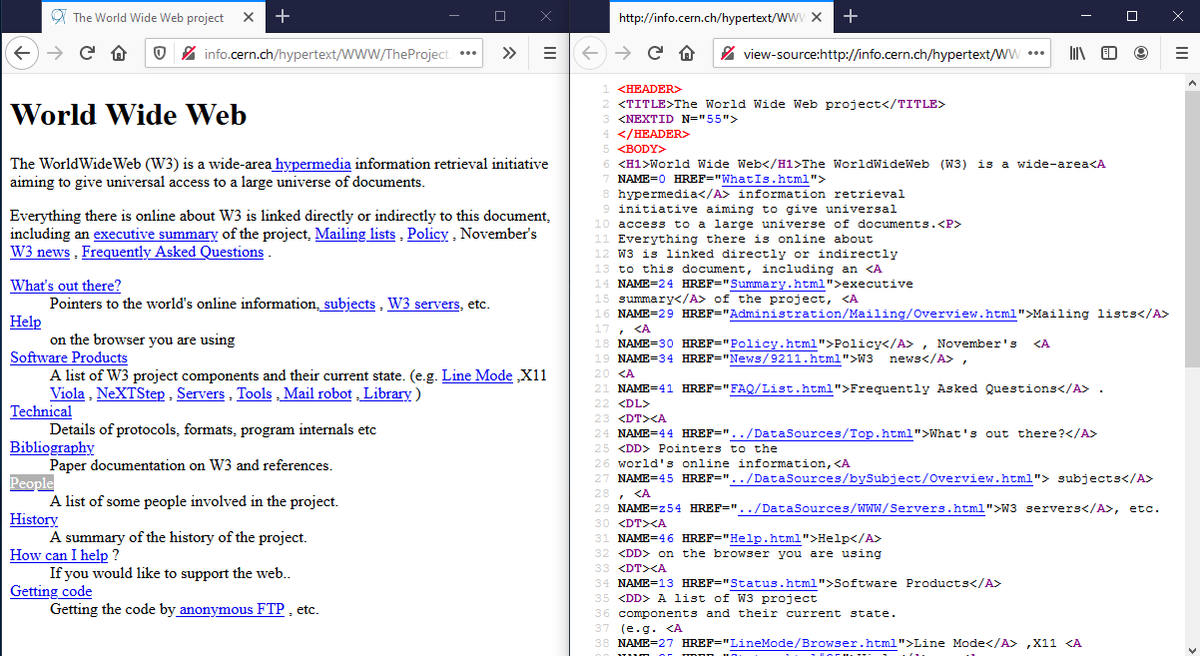Open the executive summary link
This screenshot has width=1200, height=656.
[x=155, y=234]
